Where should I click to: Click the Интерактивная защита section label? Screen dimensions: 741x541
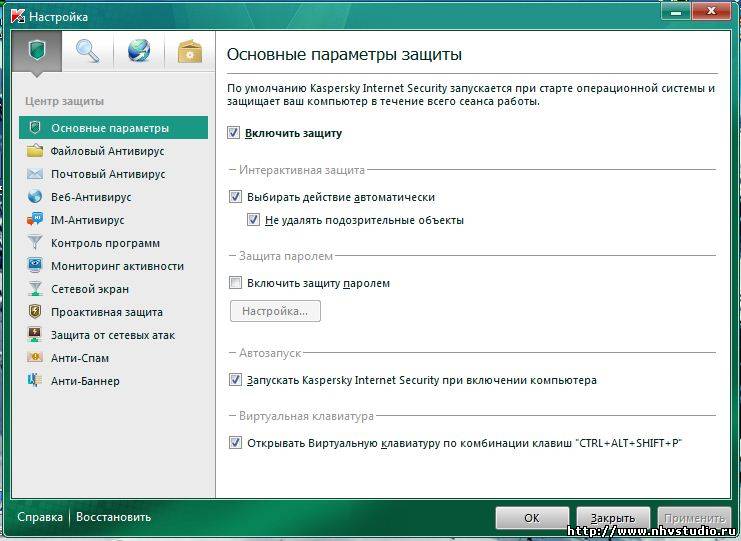302,170
